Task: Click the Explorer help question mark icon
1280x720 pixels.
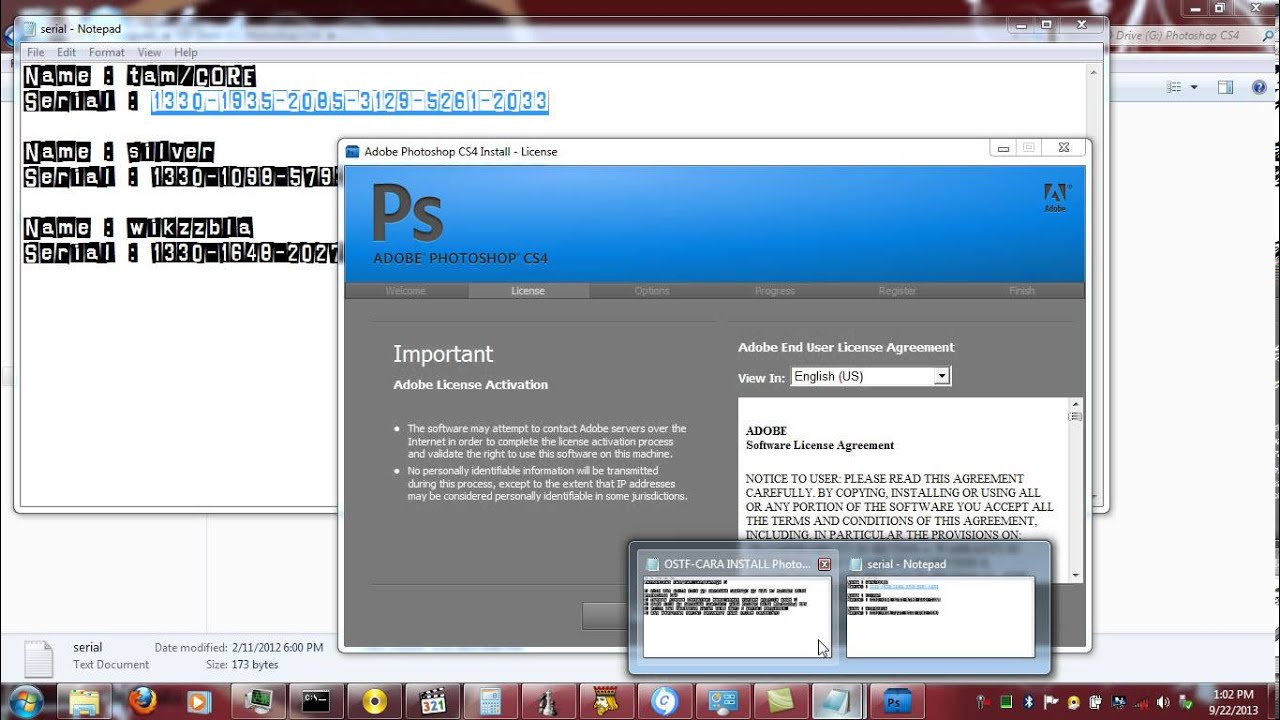Action: 1259,88
